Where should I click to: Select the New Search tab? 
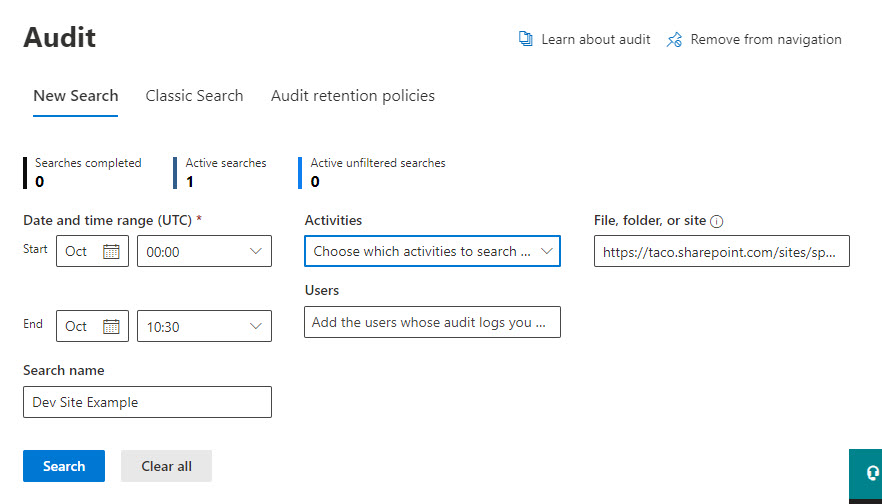click(x=75, y=96)
